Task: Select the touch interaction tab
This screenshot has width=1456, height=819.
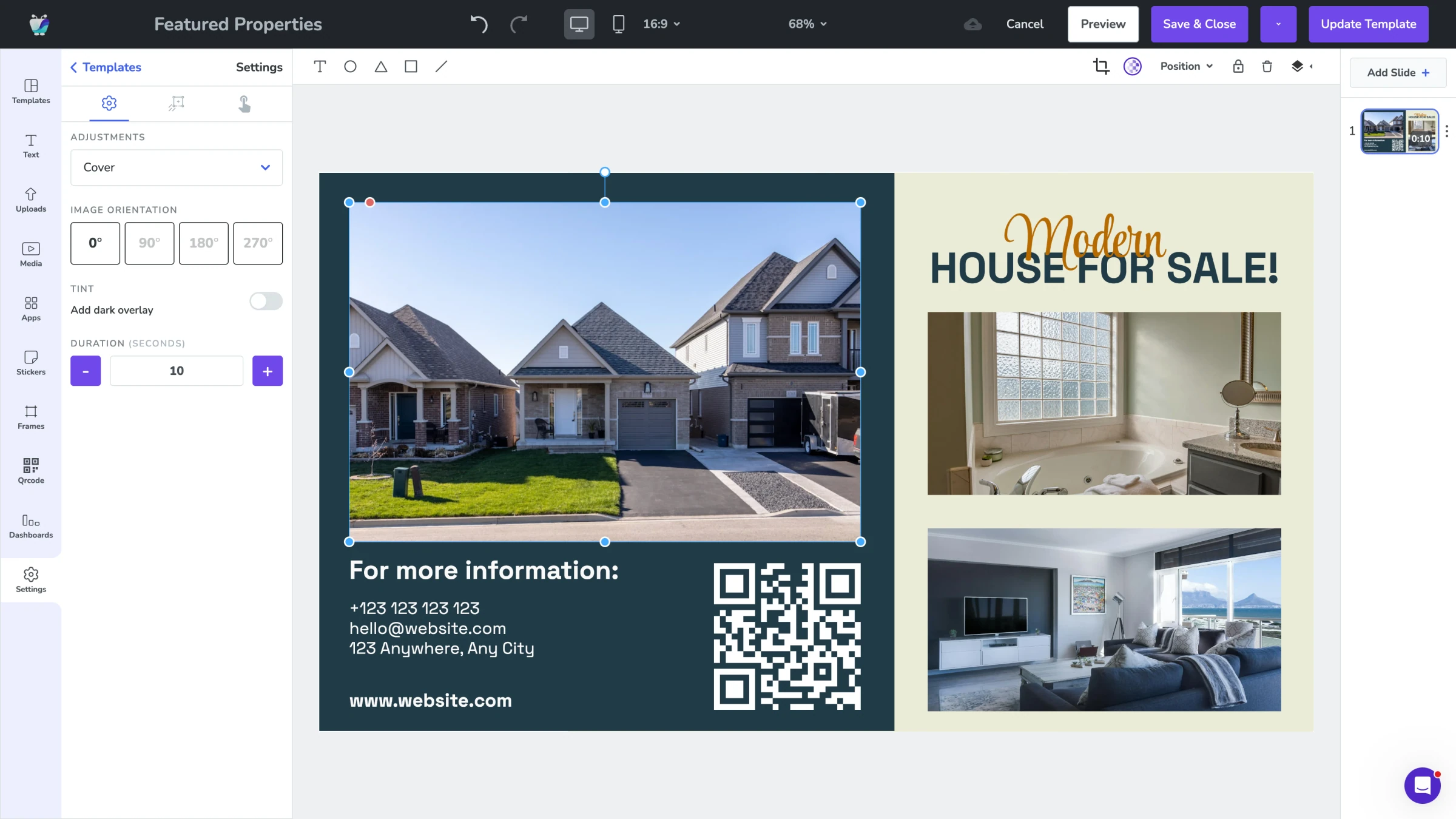Action: [x=244, y=104]
